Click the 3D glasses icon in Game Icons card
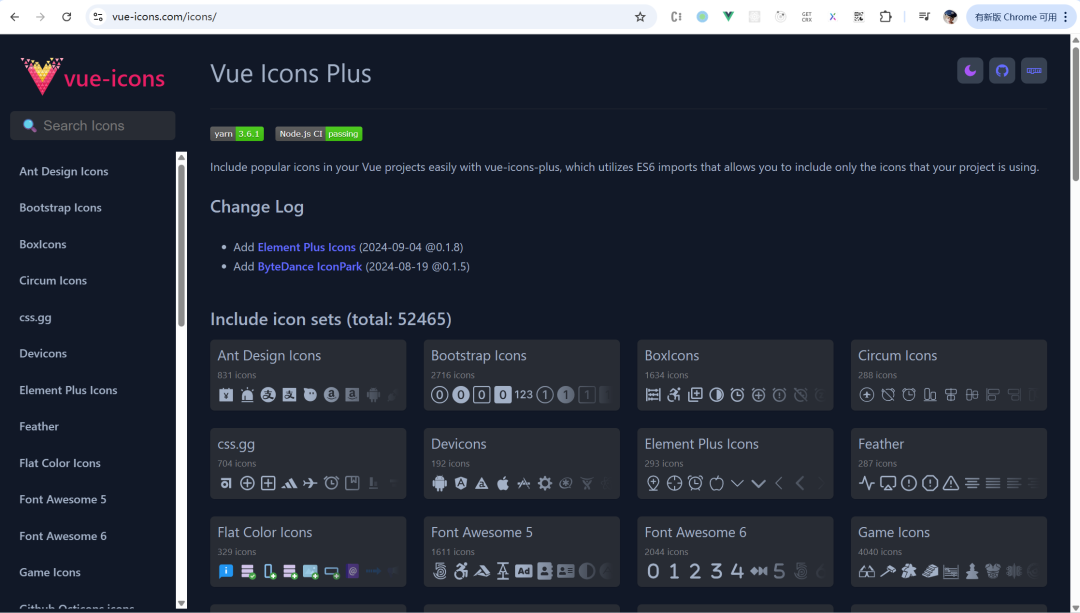Screen dimensions: 1080x613 click(x=866, y=571)
